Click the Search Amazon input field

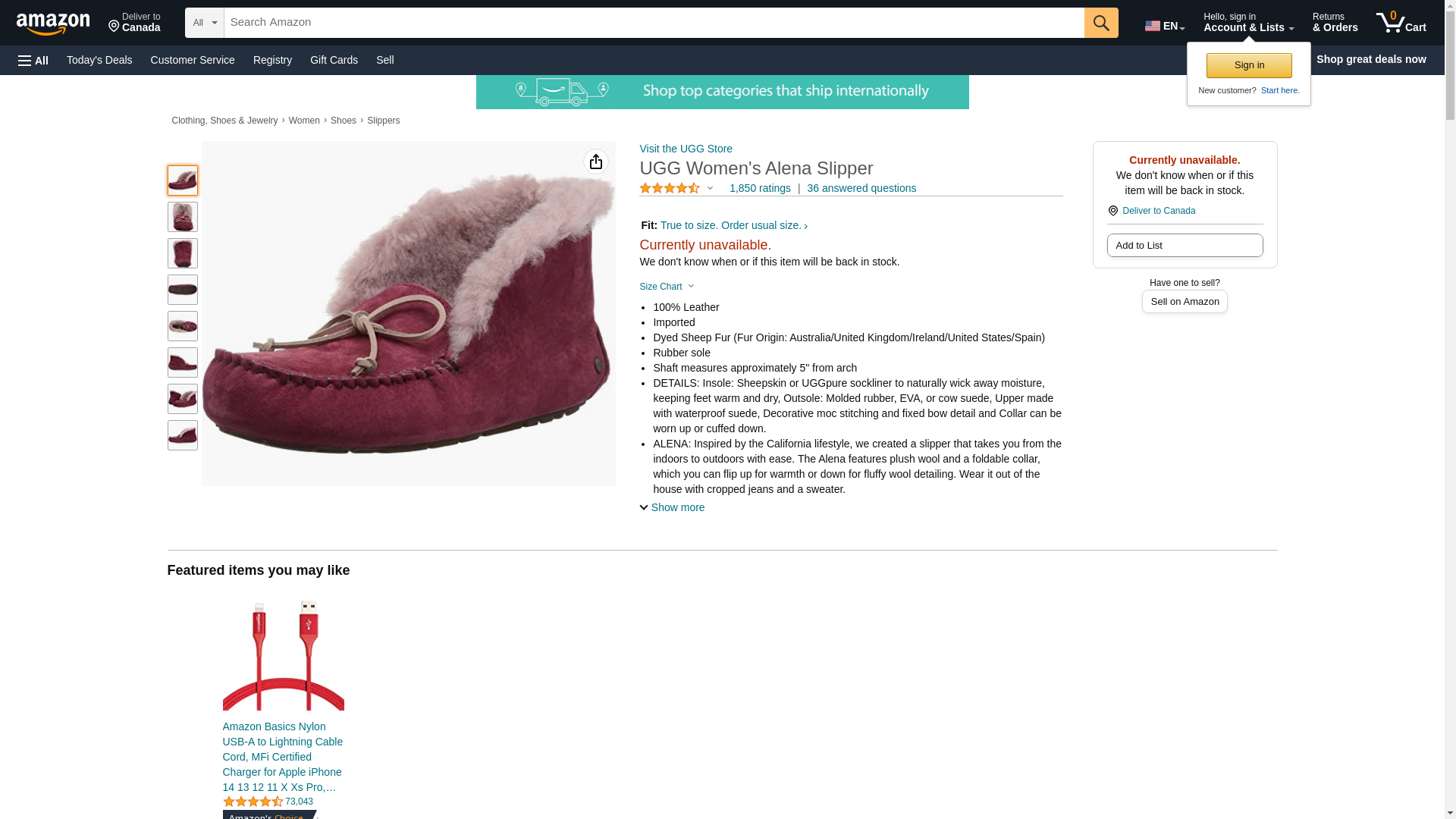[x=654, y=23]
